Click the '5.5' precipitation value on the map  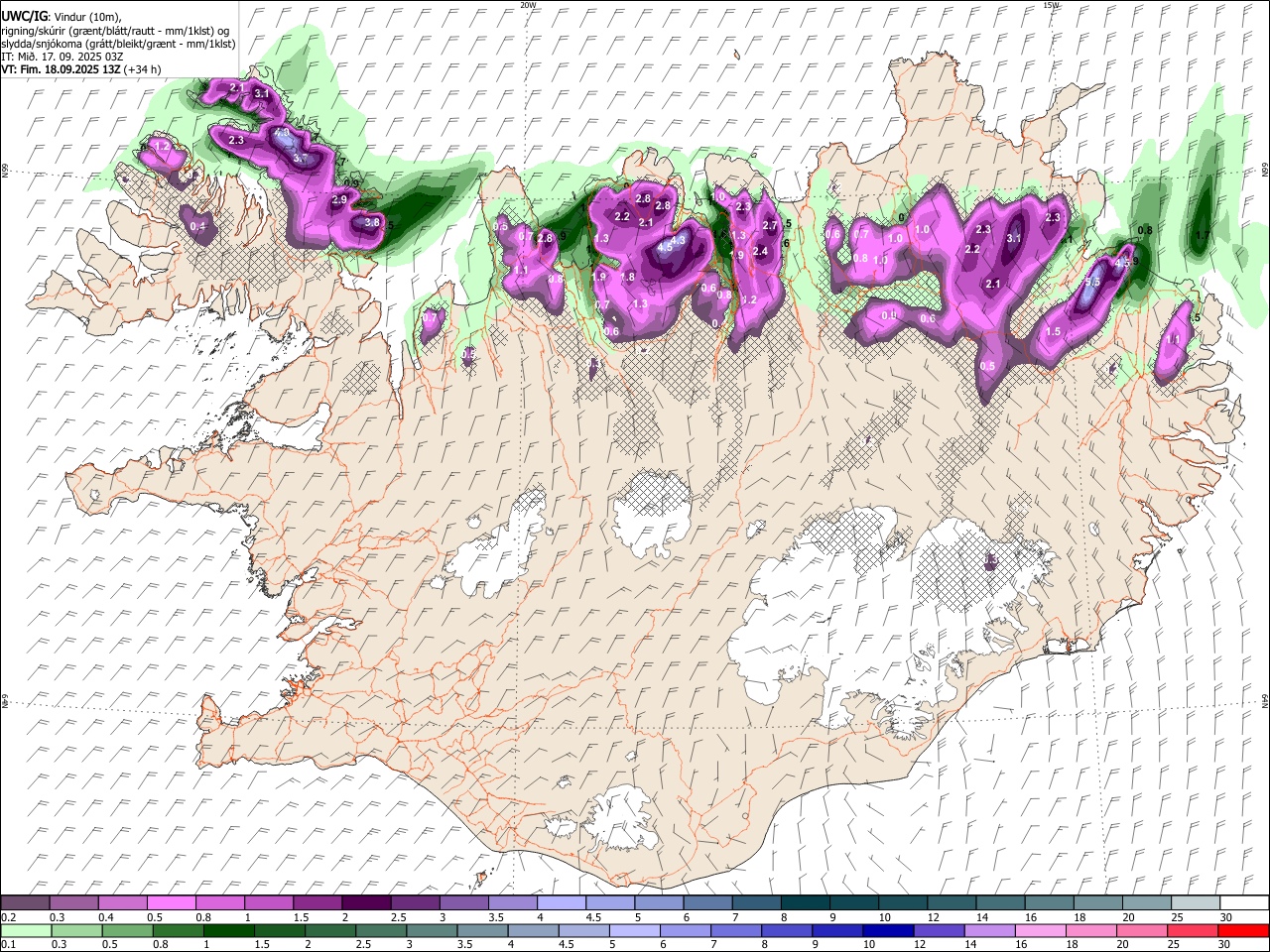coord(1092,283)
